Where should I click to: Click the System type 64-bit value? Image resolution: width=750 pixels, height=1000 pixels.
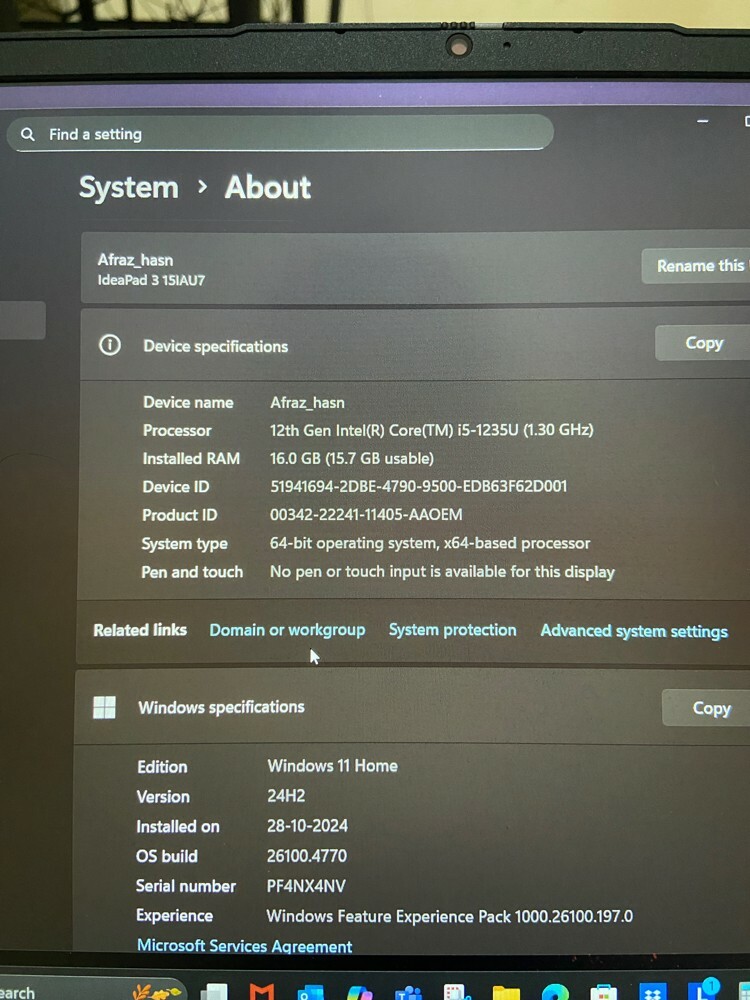coord(430,543)
